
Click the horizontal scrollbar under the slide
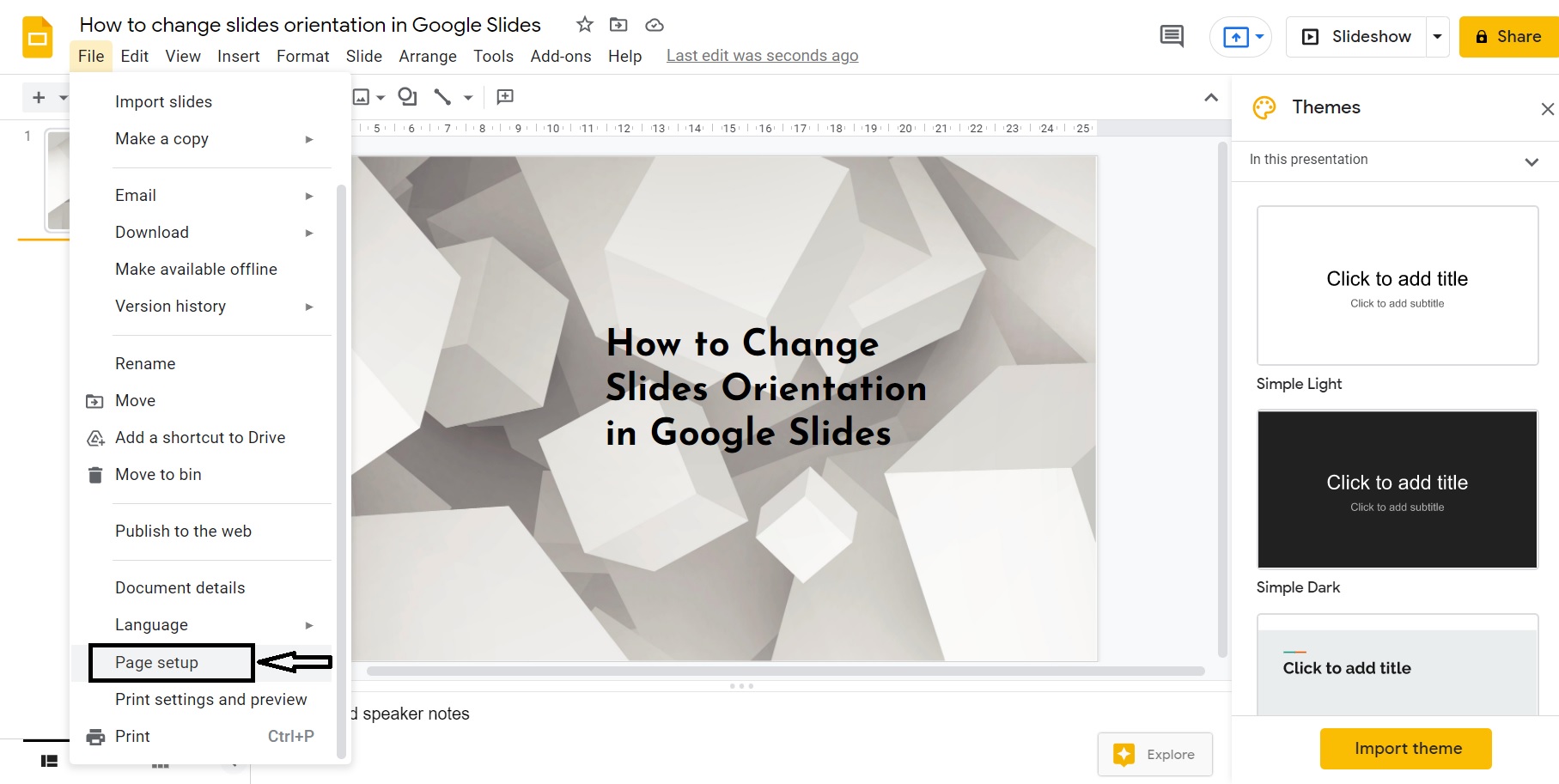pos(786,672)
